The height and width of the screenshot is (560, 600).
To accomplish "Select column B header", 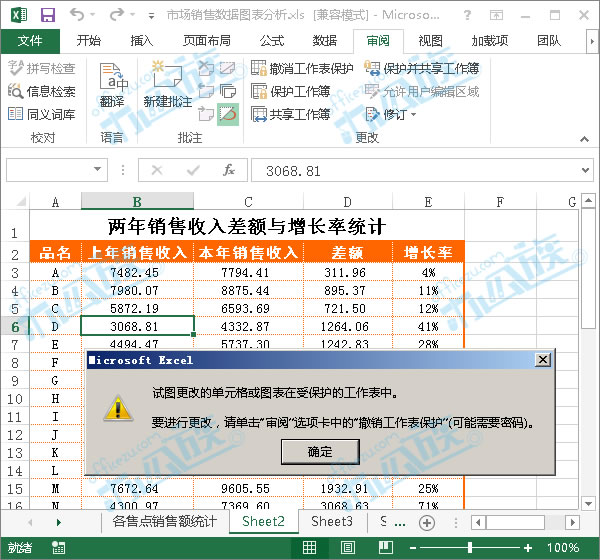I will click(137, 201).
